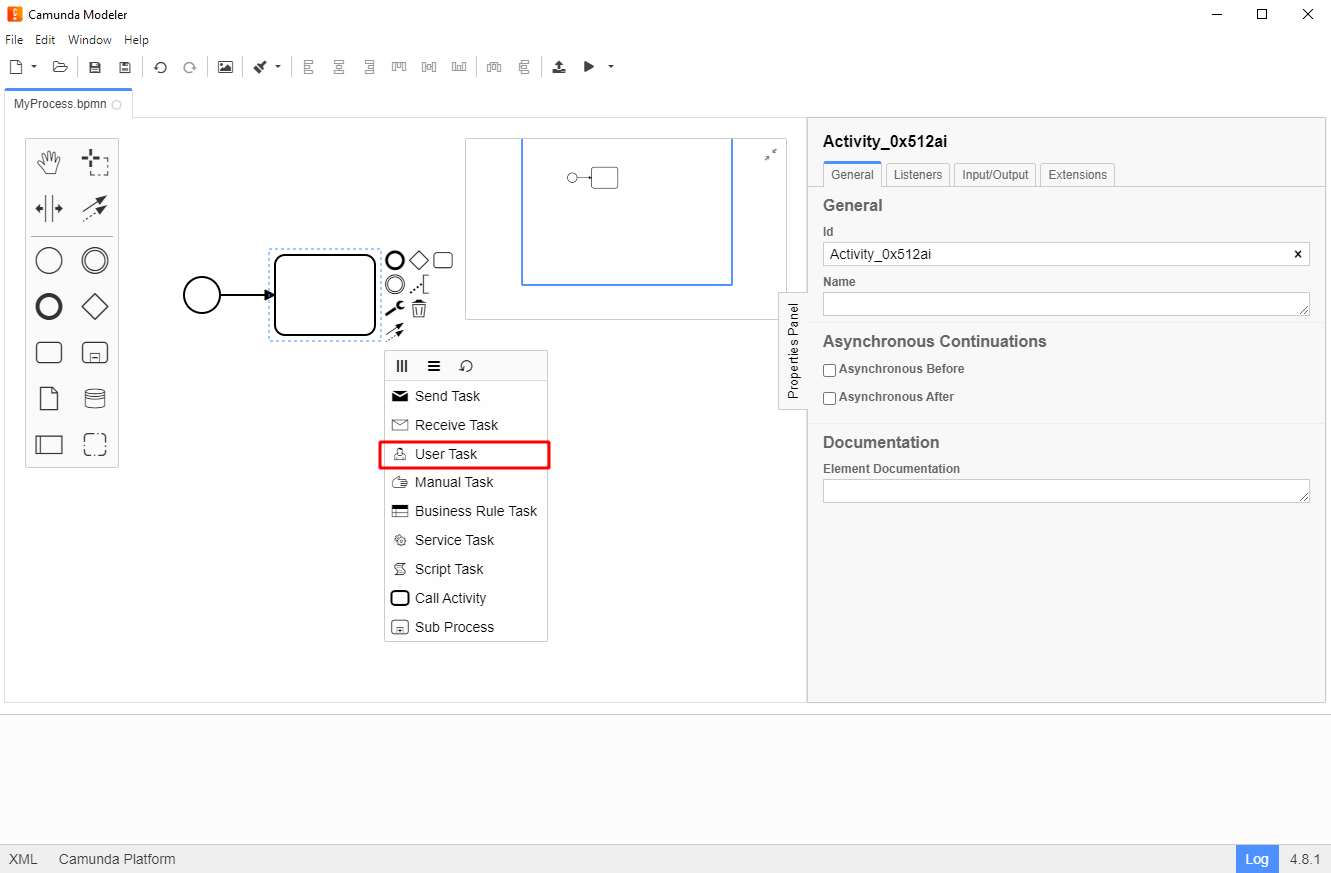1331x873 pixels.
Task: Click the deploy diagram upload icon
Action: (559, 67)
